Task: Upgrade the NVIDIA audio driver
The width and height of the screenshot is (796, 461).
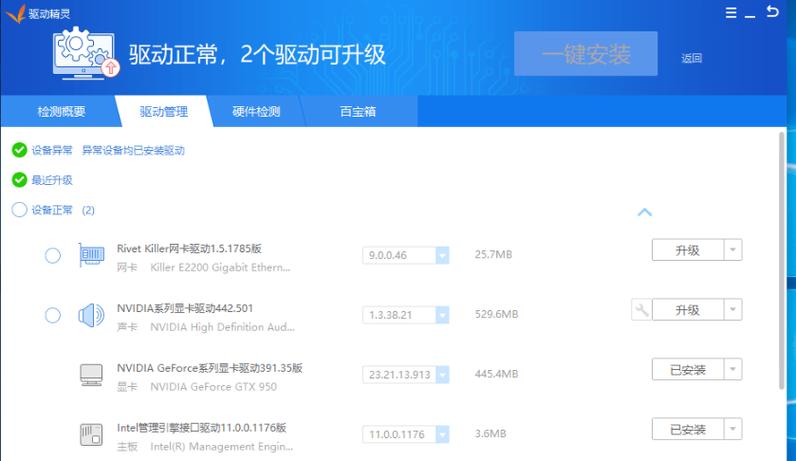Action: click(x=688, y=310)
